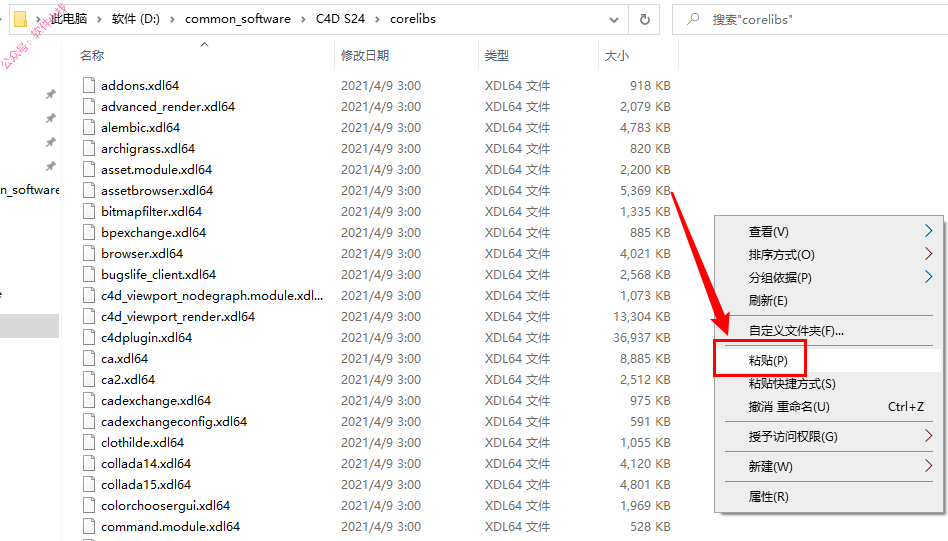Click the command.module.xdl64 file icon
The width and height of the screenshot is (948, 541).
coord(89,526)
